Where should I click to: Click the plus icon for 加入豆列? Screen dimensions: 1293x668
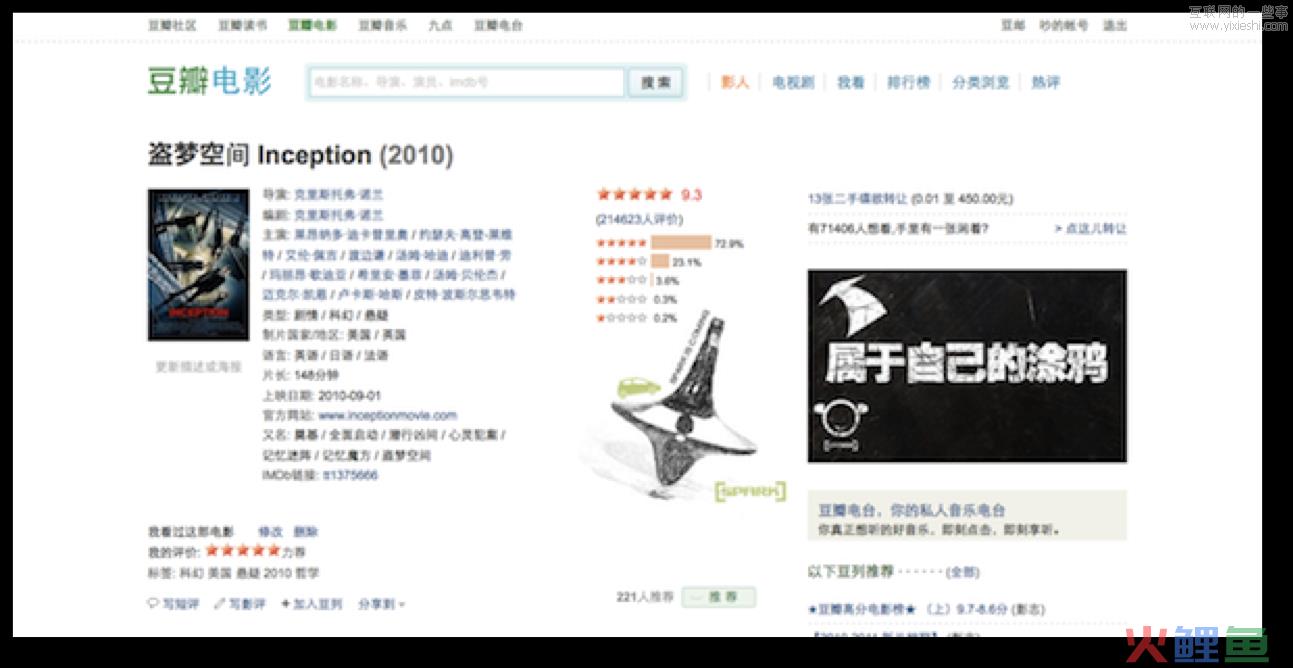tap(286, 604)
